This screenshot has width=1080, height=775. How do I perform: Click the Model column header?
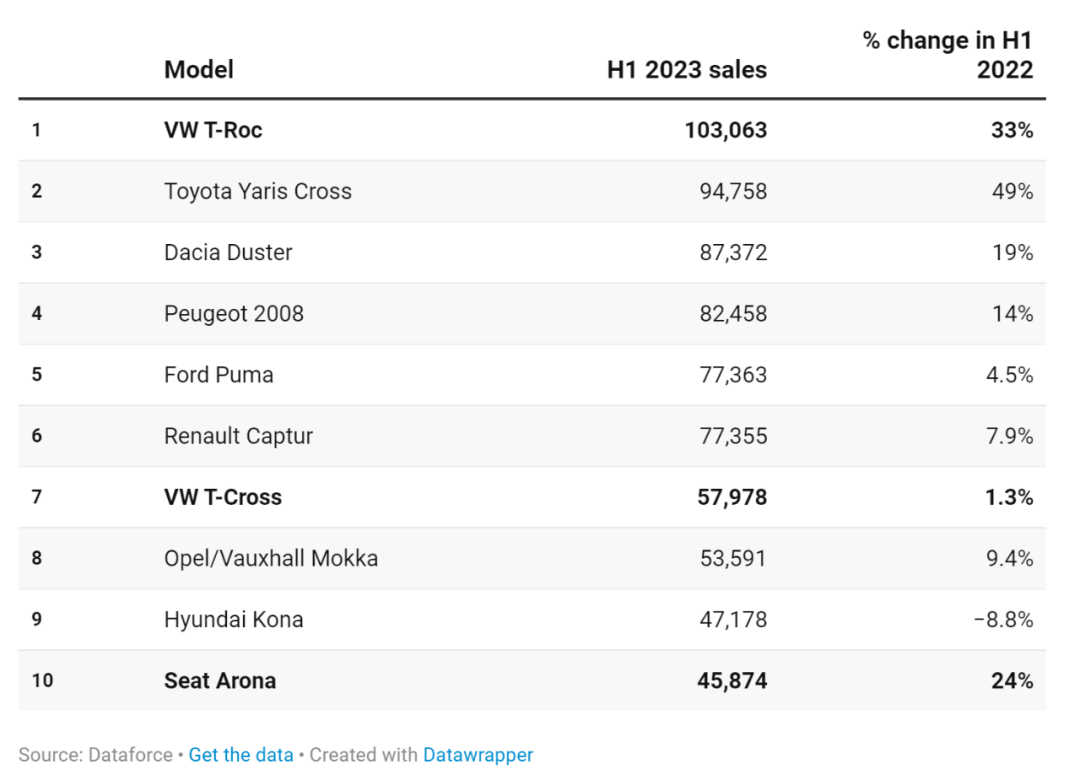[199, 69]
